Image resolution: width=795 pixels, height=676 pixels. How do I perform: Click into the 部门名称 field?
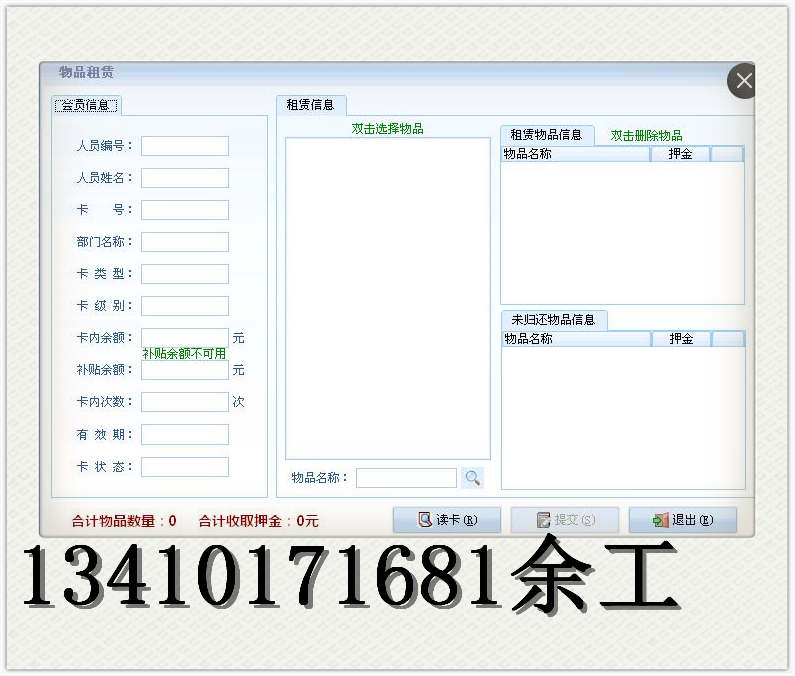point(185,242)
